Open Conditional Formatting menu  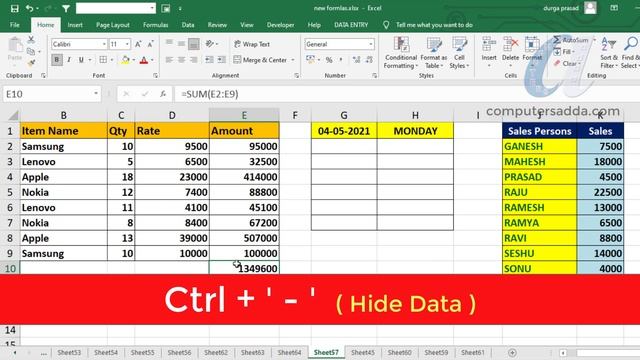click(401, 53)
